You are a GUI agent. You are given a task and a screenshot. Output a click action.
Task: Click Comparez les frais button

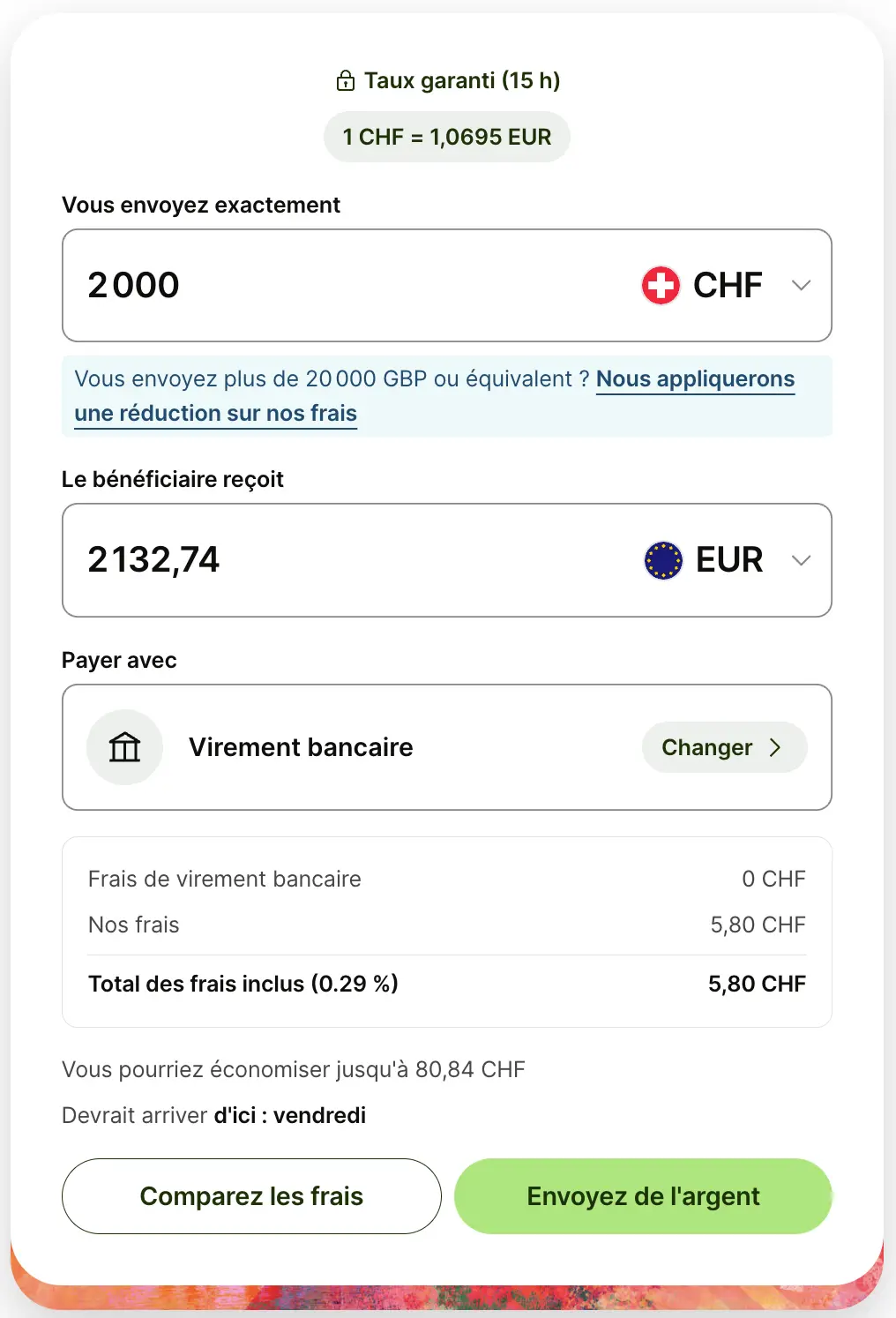[x=251, y=1196]
